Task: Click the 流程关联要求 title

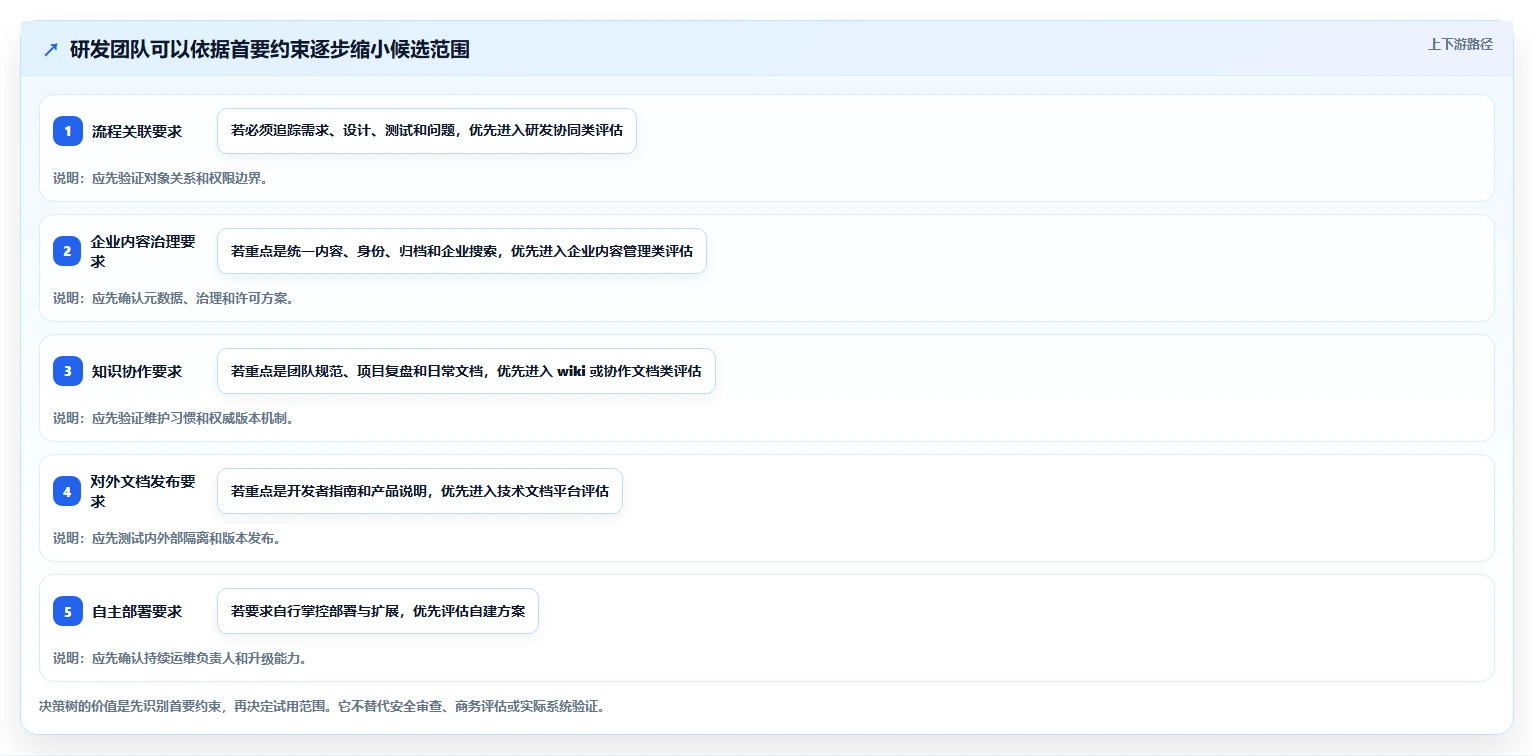Action: [x=137, y=131]
